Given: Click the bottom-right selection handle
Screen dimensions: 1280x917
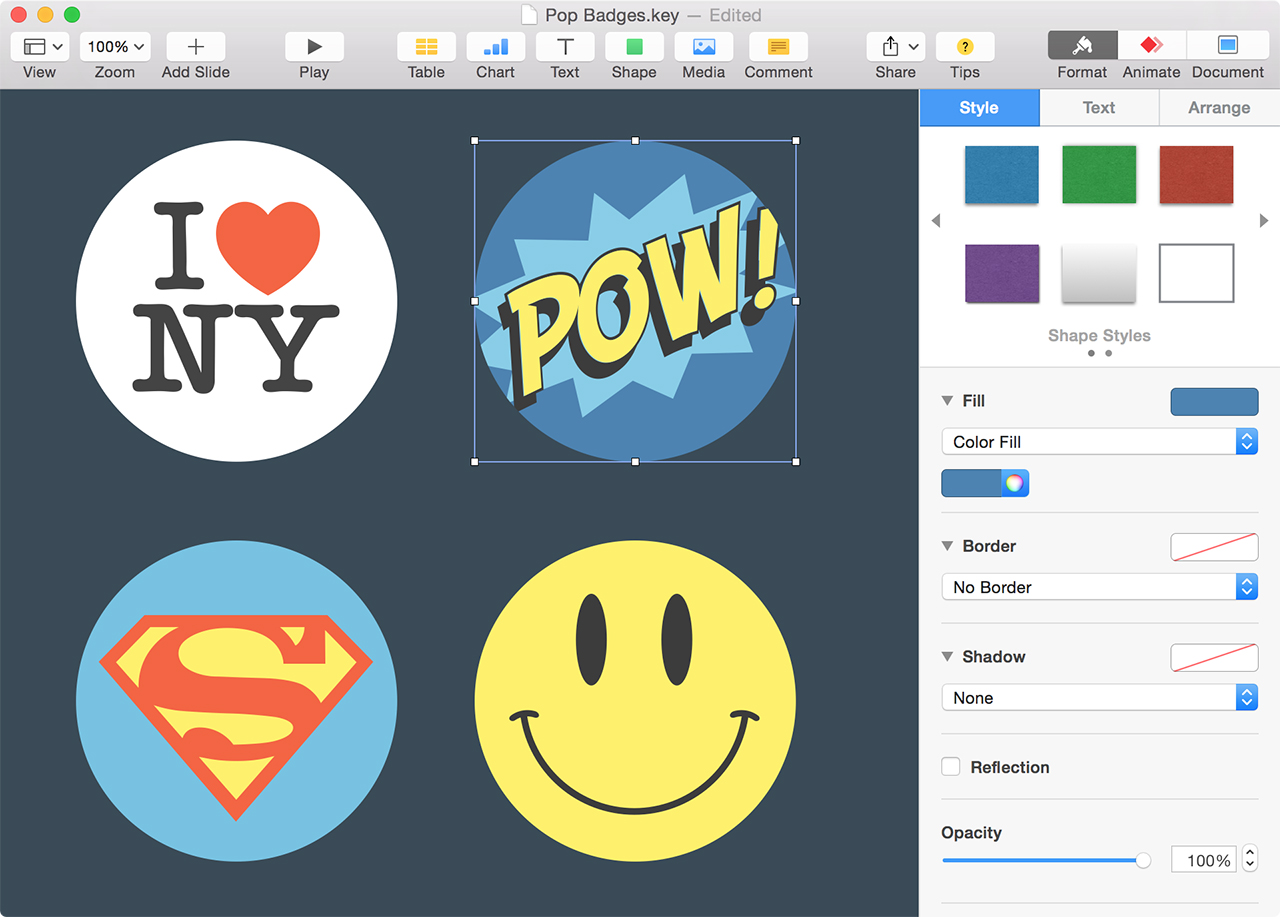Looking at the screenshot, I should pos(796,462).
